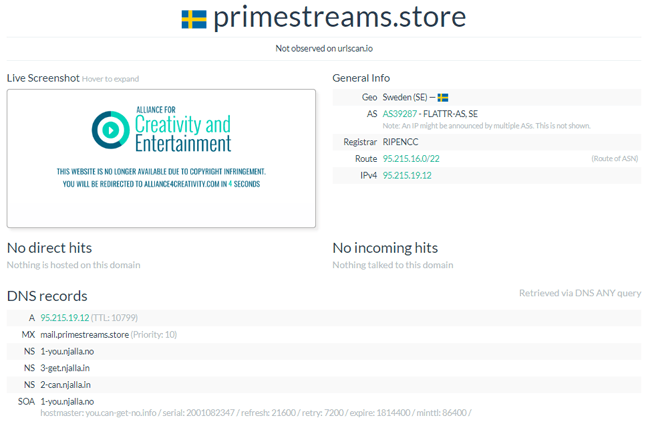Select the RIPENCC registrar value
The height and width of the screenshot is (424, 650).
coord(400,142)
